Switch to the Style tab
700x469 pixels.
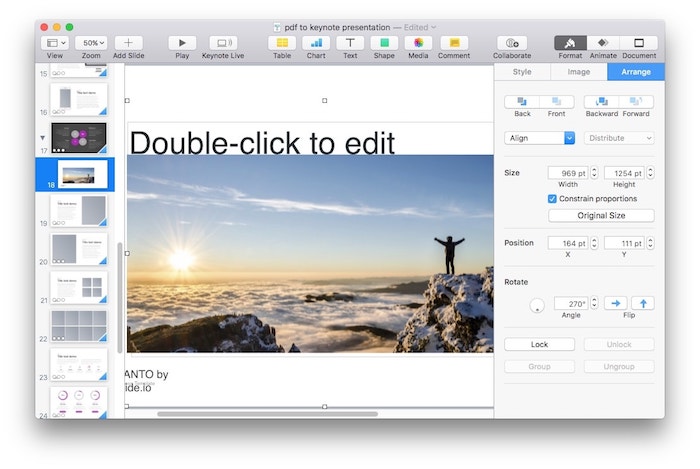522,72
